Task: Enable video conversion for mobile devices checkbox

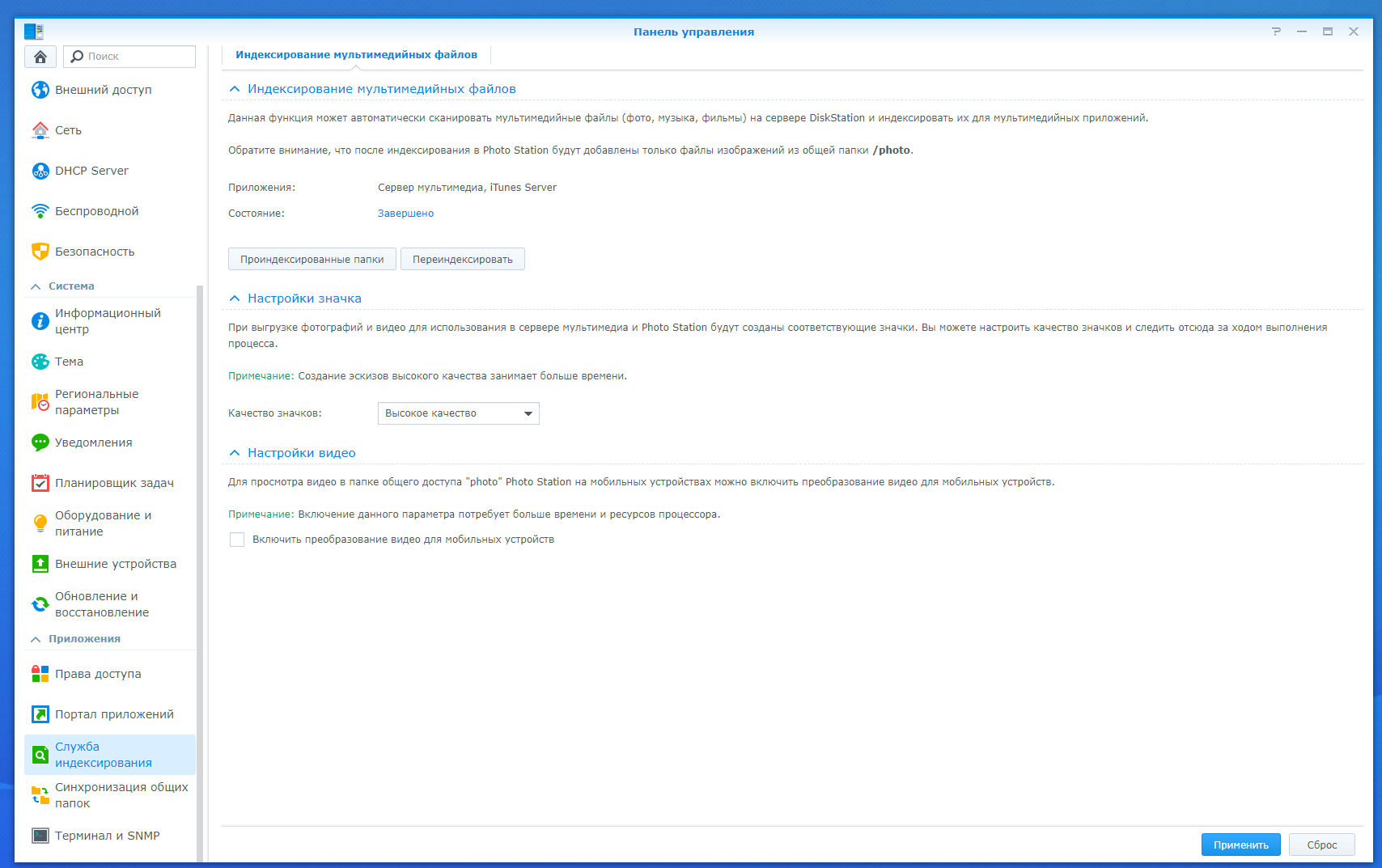Action: [x=237, y=540]
